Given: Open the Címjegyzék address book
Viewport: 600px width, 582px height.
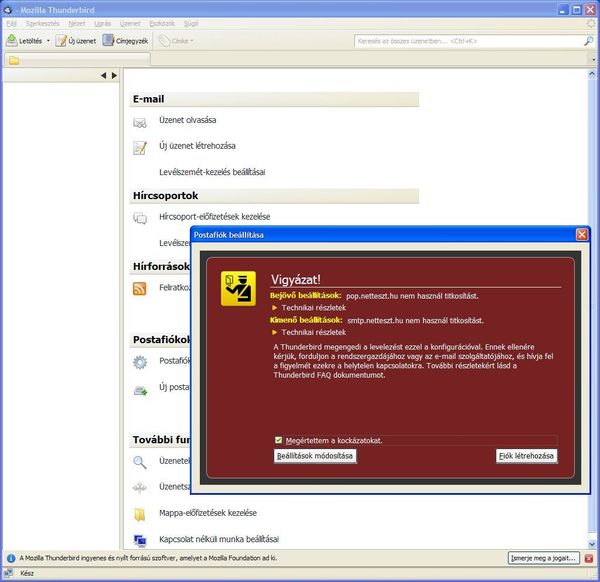Looking at the screenshot, I should [x=109, y=41].
